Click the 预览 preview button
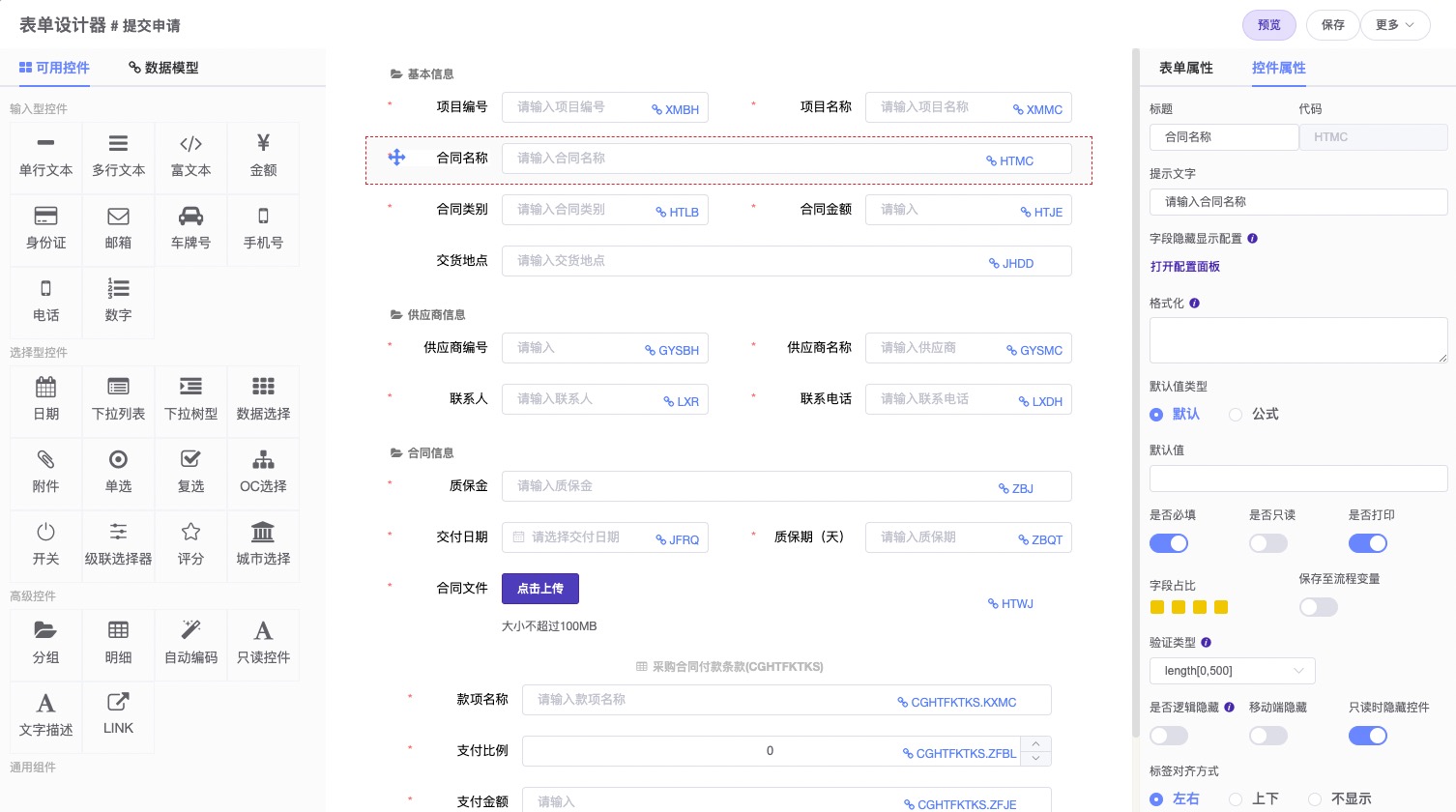This screenshot has height=812, width=1456. (1269, 25)
